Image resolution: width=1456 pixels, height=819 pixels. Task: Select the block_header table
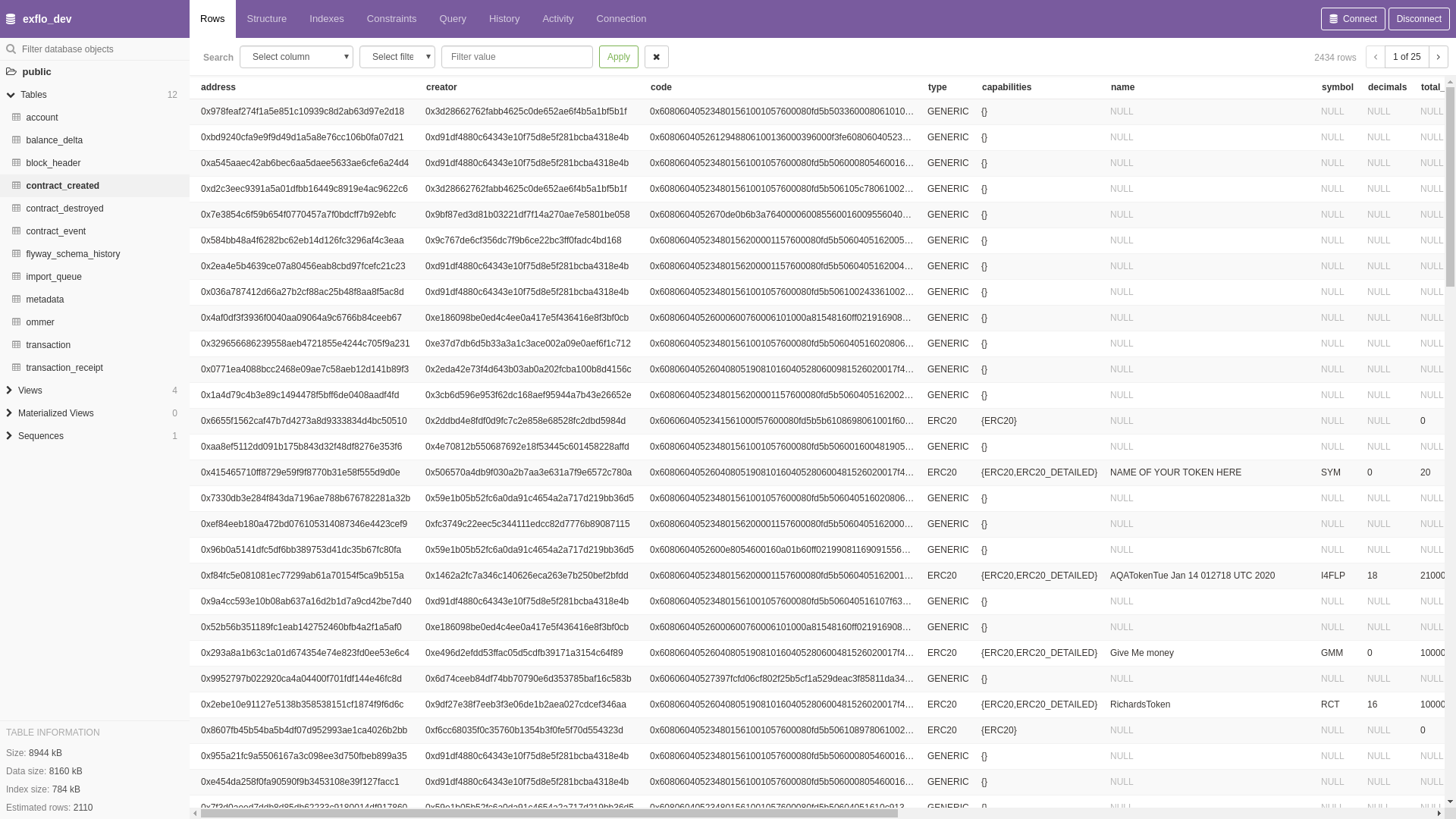pos(53,163)
